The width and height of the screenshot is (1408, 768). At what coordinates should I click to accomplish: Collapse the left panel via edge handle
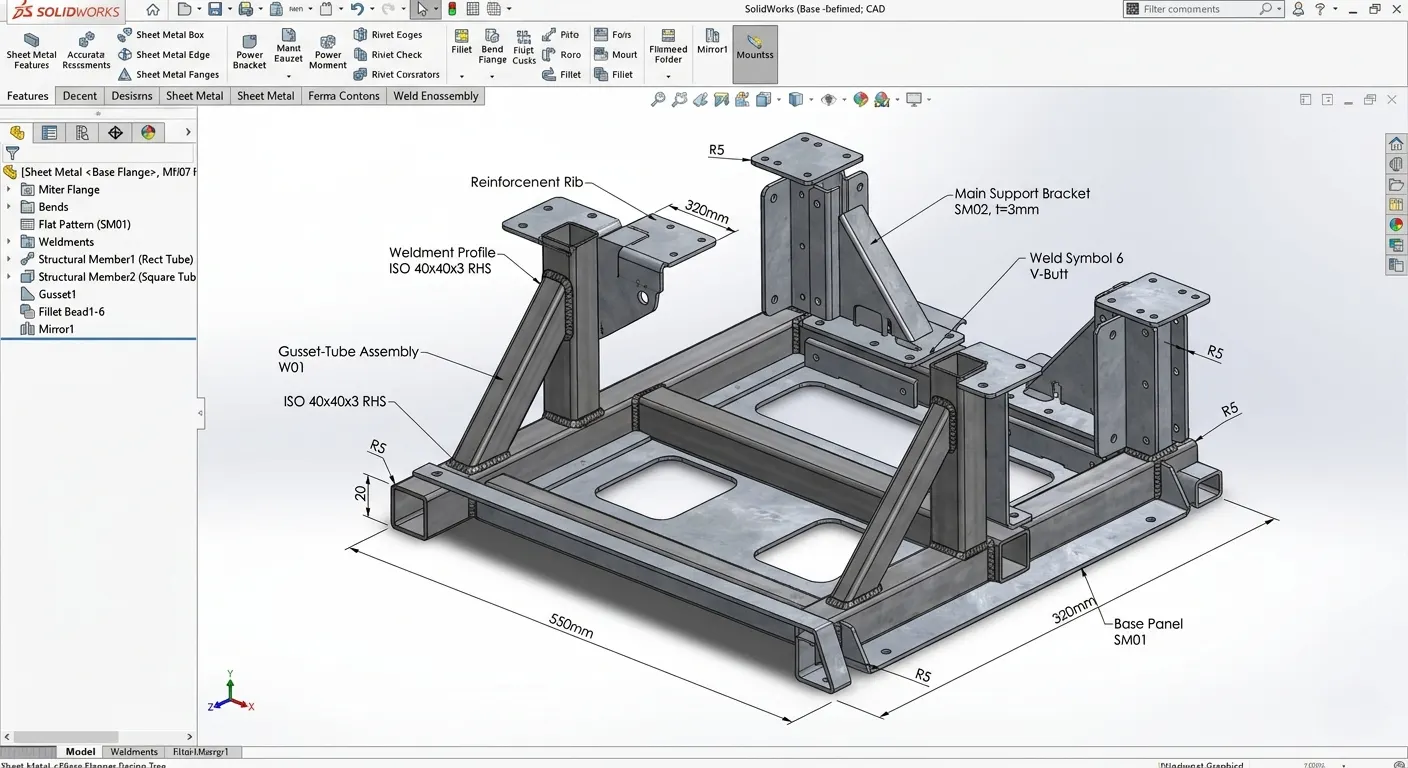(x=200, y=412)
